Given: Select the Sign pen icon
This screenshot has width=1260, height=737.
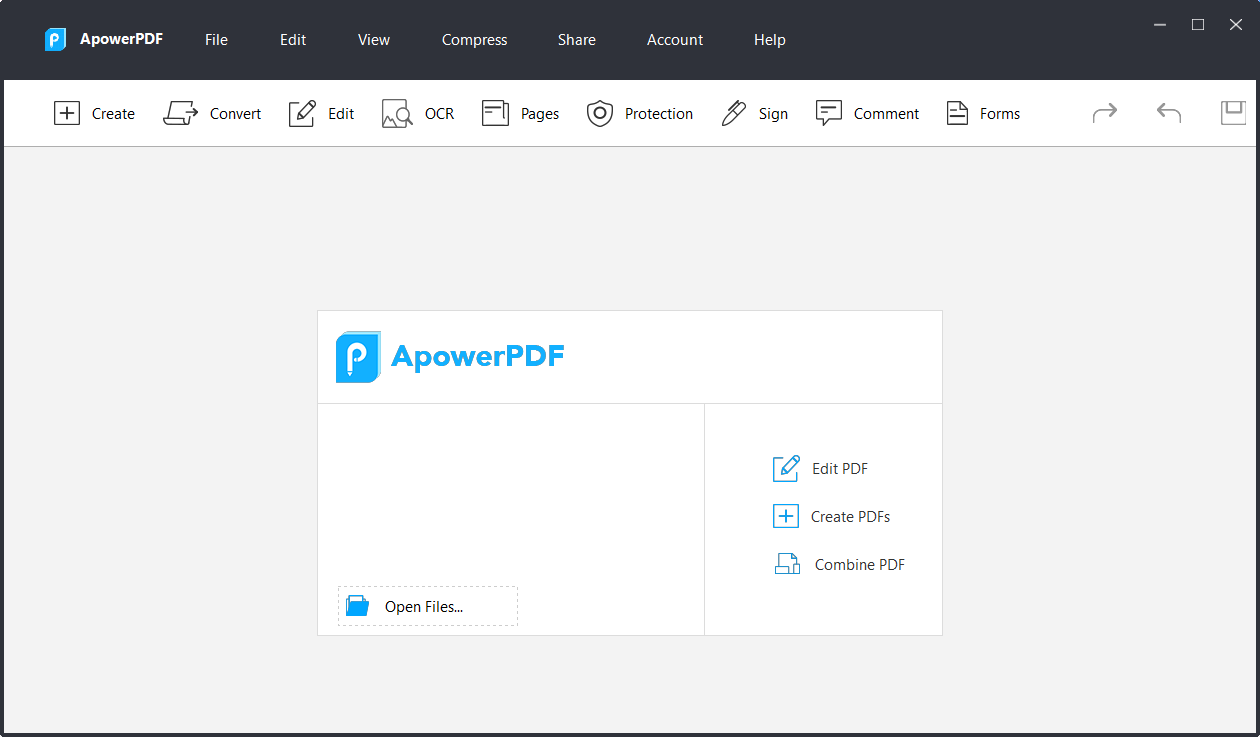Looking at the screenshot, I should [x=734, y=113].
